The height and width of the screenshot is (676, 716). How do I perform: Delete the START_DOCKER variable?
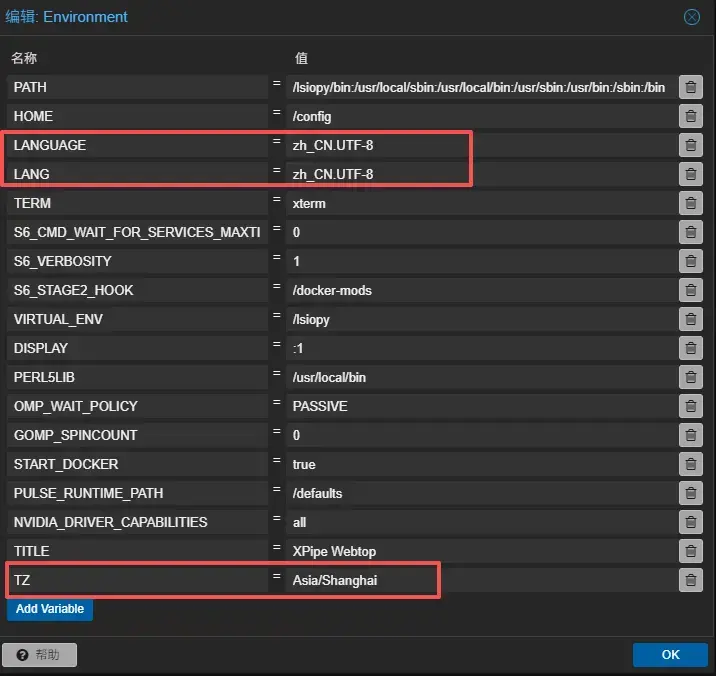[x=690, y=465]
